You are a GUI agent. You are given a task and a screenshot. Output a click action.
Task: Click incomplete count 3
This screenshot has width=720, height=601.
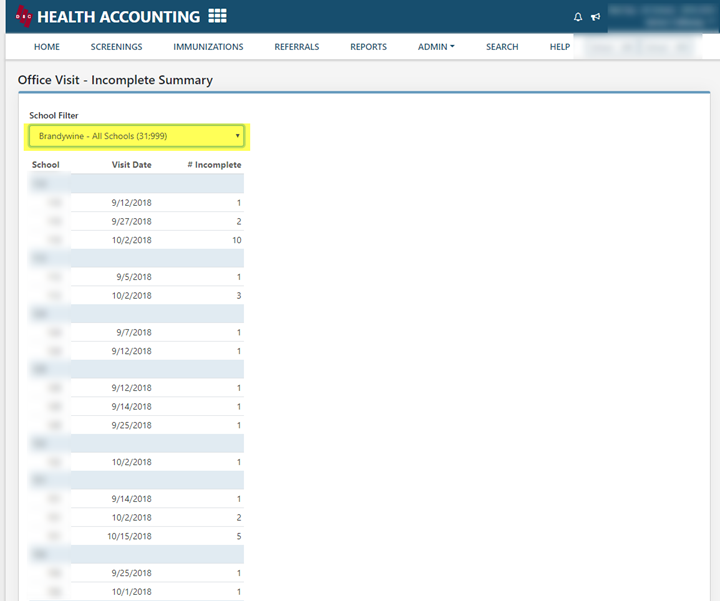tap(239, 296)
